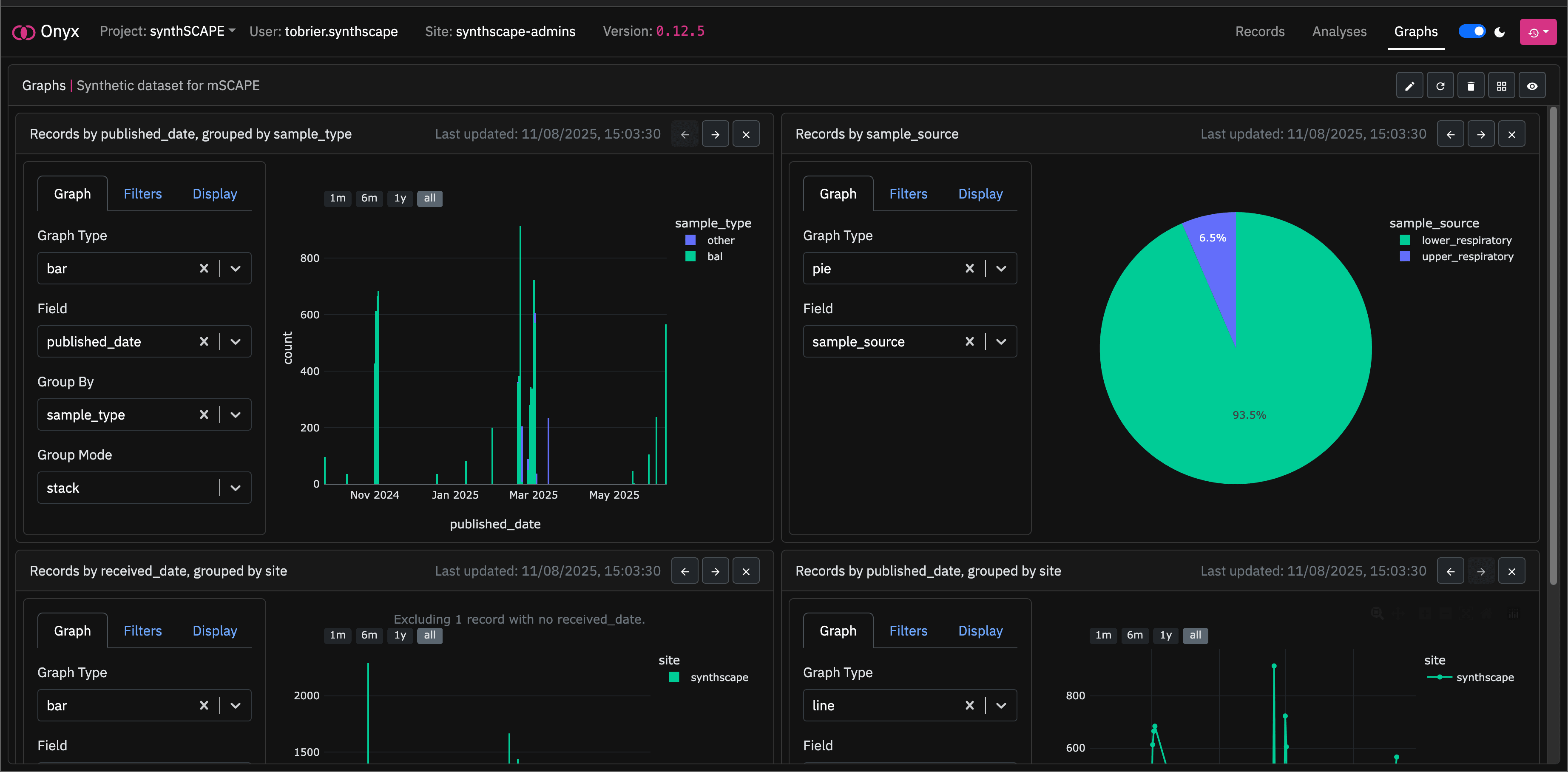1568x772 pixels.
Task: Click the pink history dropdown button
Action: click(1537, 31)
